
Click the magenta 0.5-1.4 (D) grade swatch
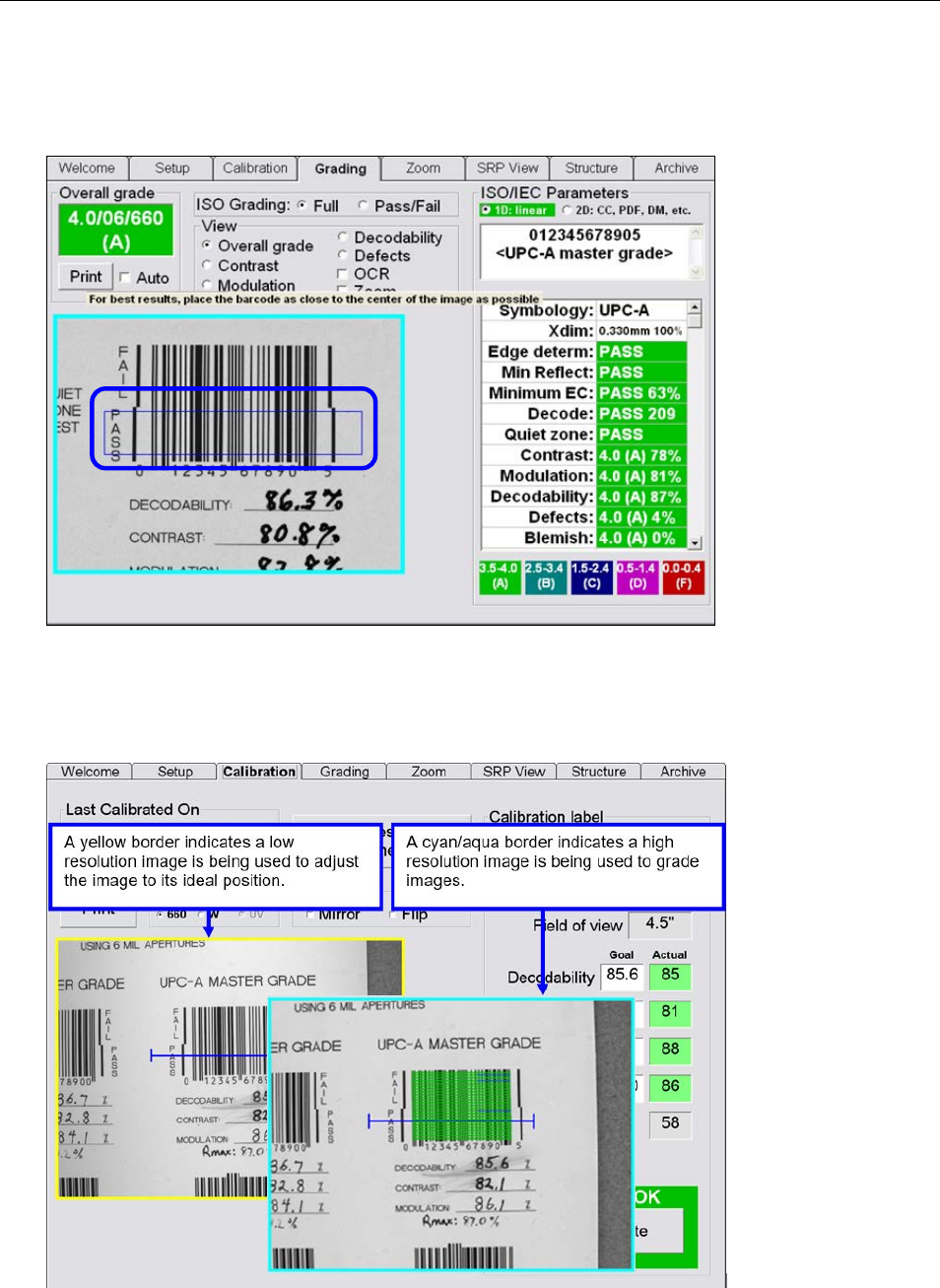[637, 577]
